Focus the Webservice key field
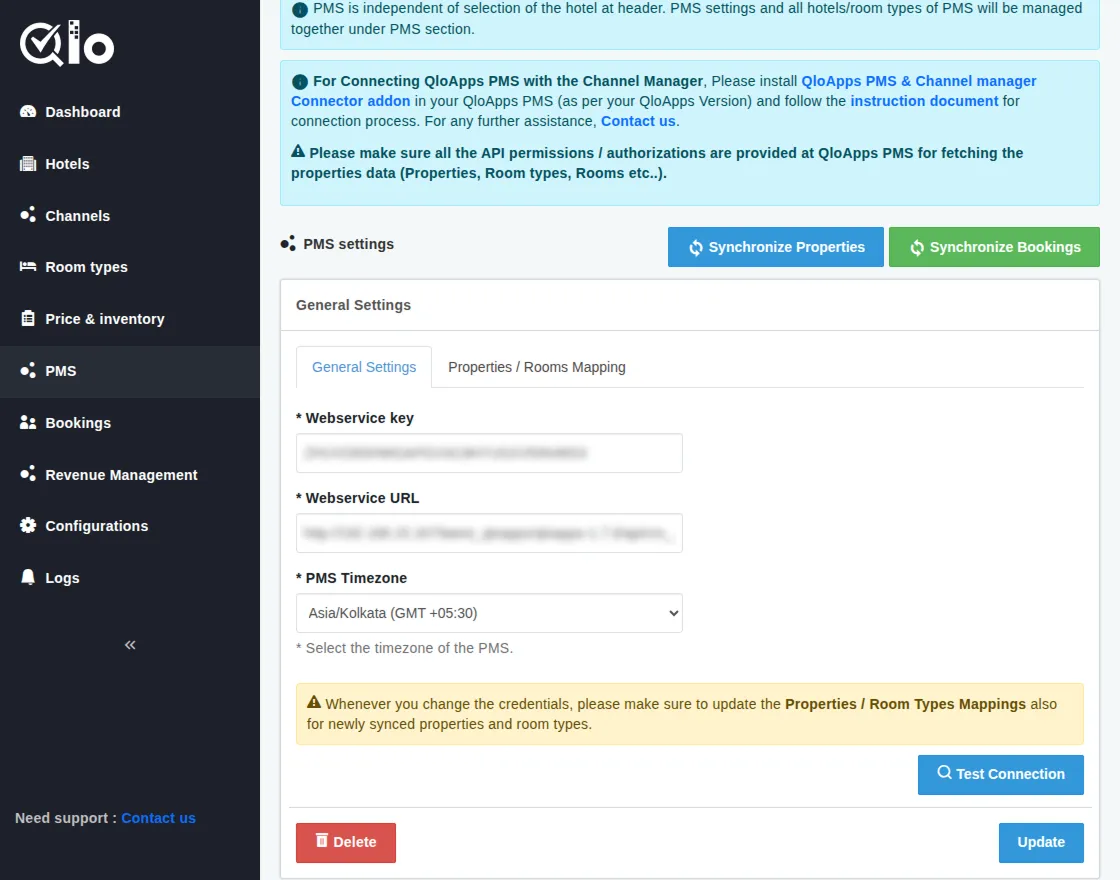 (489, 453)
